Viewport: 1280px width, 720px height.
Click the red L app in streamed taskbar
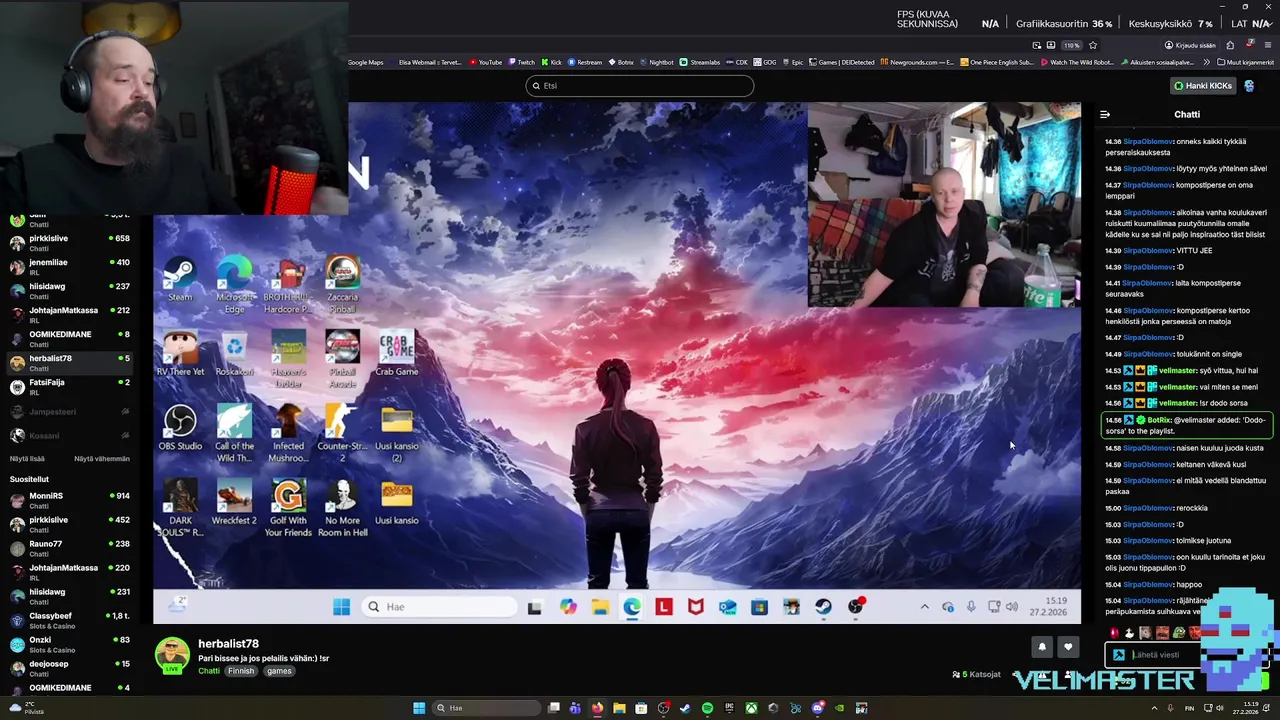(x=664, y=607)
